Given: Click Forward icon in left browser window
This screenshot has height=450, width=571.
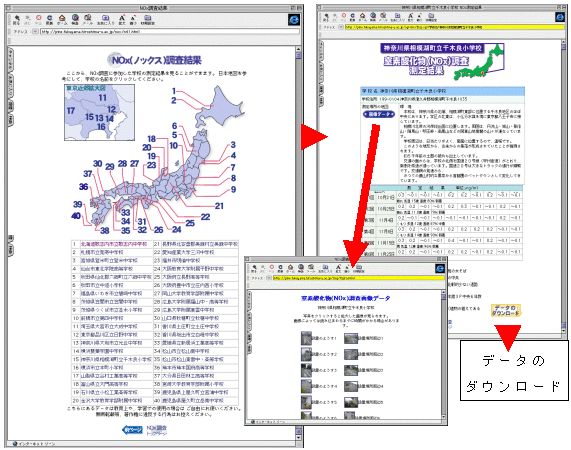Looking at the screenshot, I should click(28, 19).
